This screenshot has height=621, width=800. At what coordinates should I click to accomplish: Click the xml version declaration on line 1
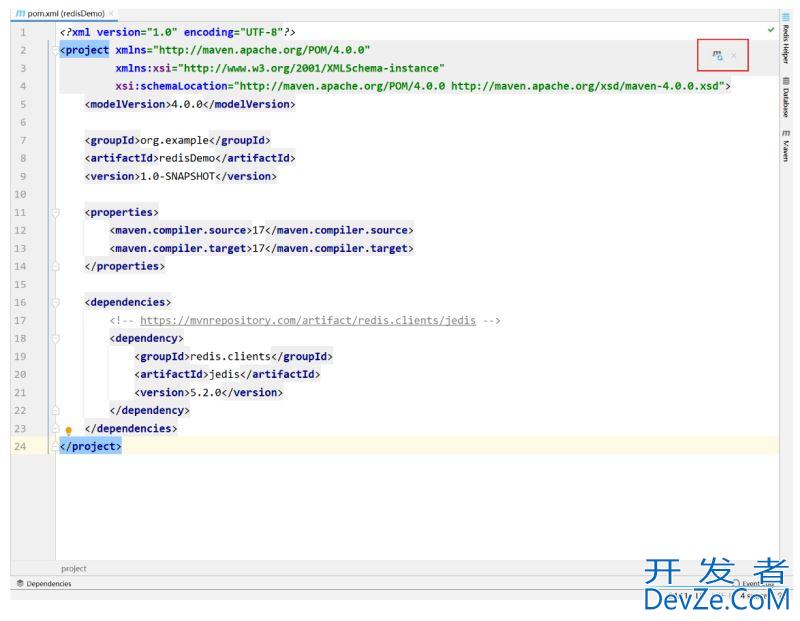177,32
